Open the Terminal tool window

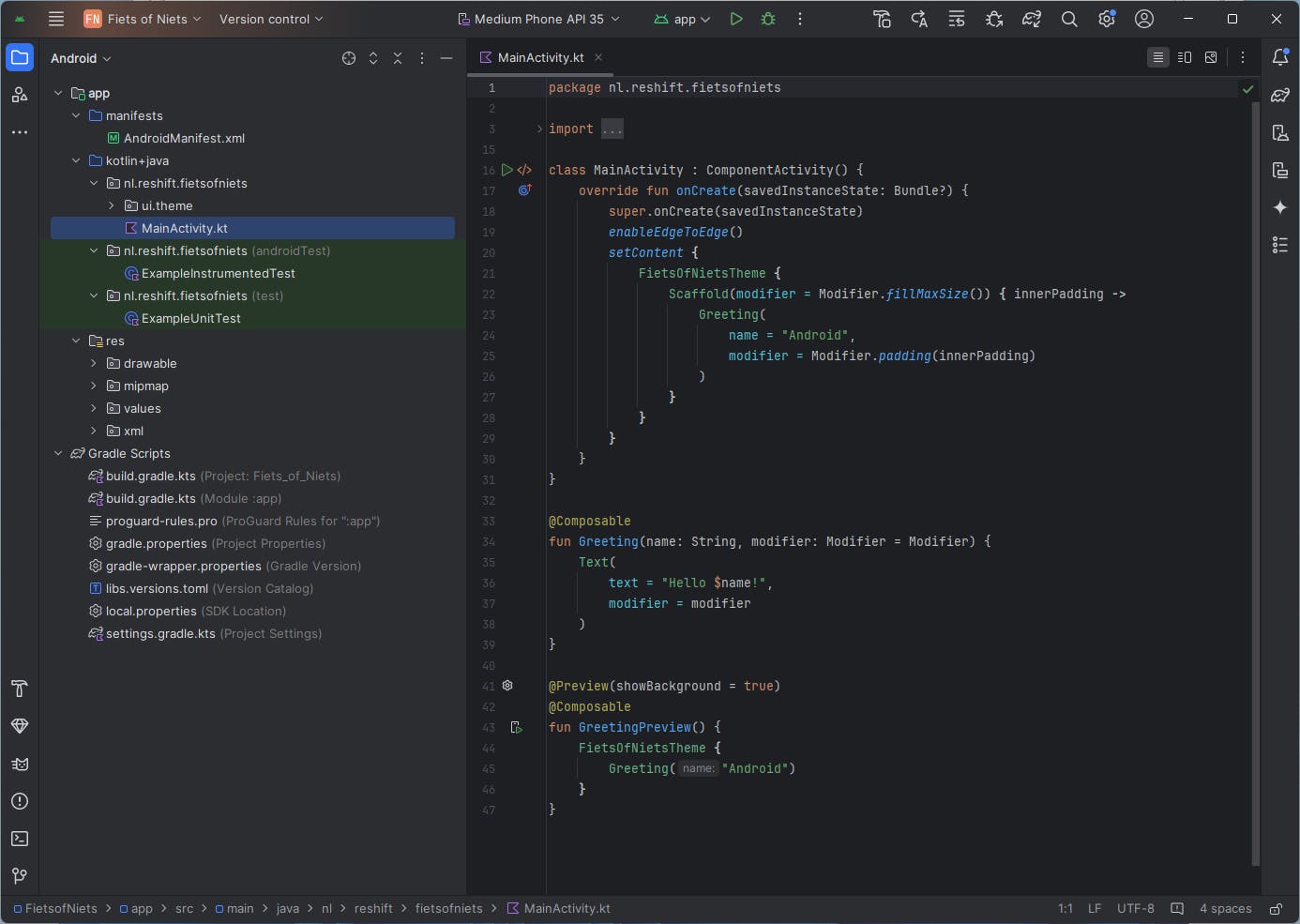20,839
